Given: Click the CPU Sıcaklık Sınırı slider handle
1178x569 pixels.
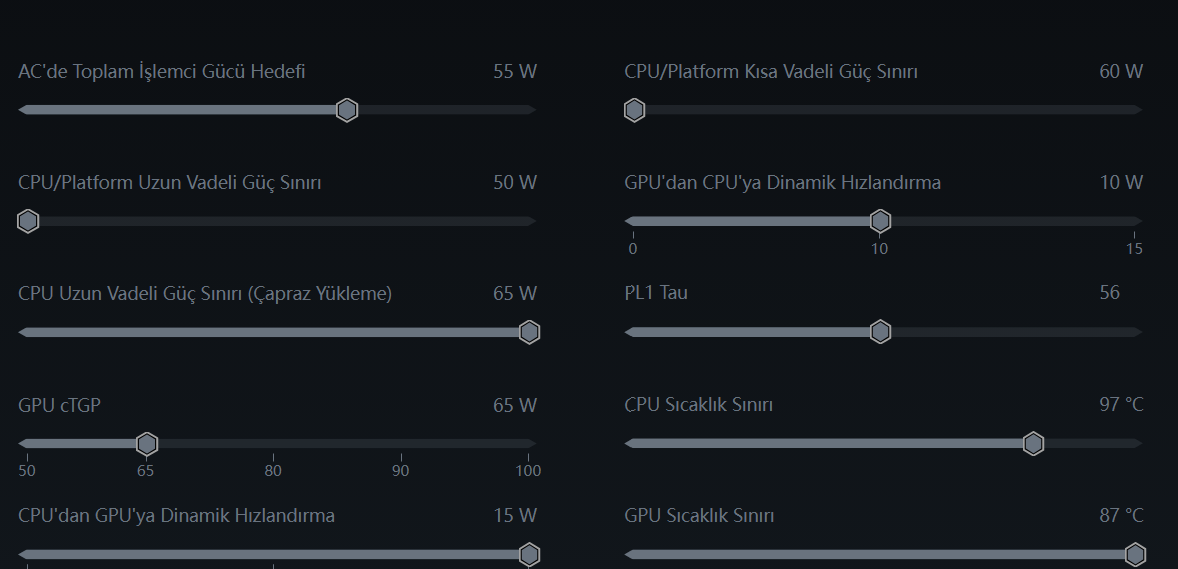Looking at the screenshot, I should [1034, 443].
